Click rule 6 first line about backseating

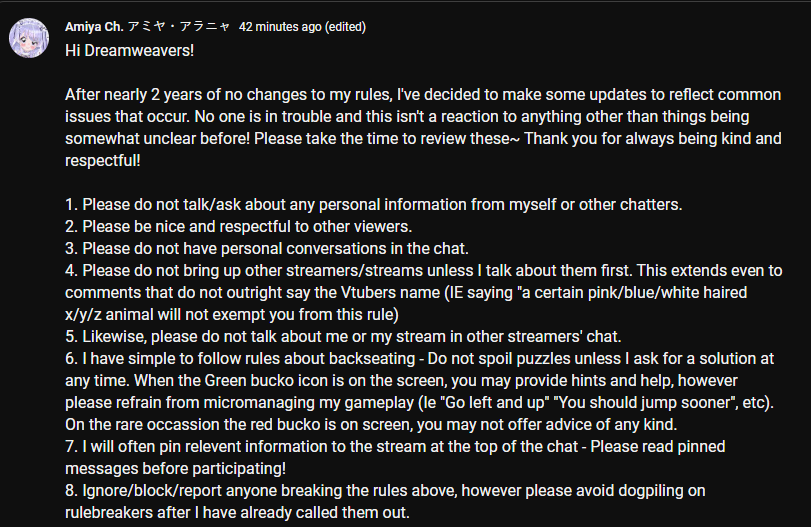(x=419, y=358)
